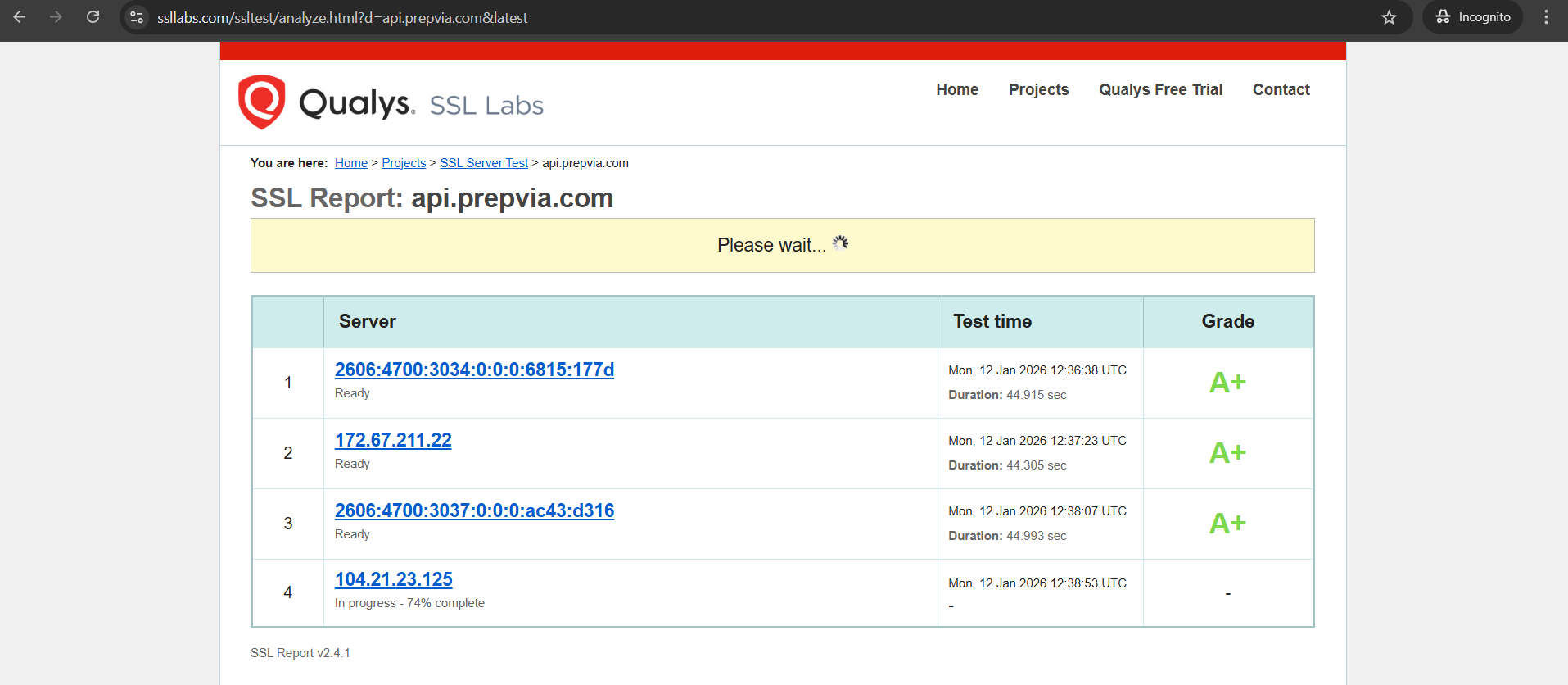This screenshot has height=685, width=1568.
Task: Click the A+ grade for 172.67.211.22
Action: click(x=1227, y=453)
